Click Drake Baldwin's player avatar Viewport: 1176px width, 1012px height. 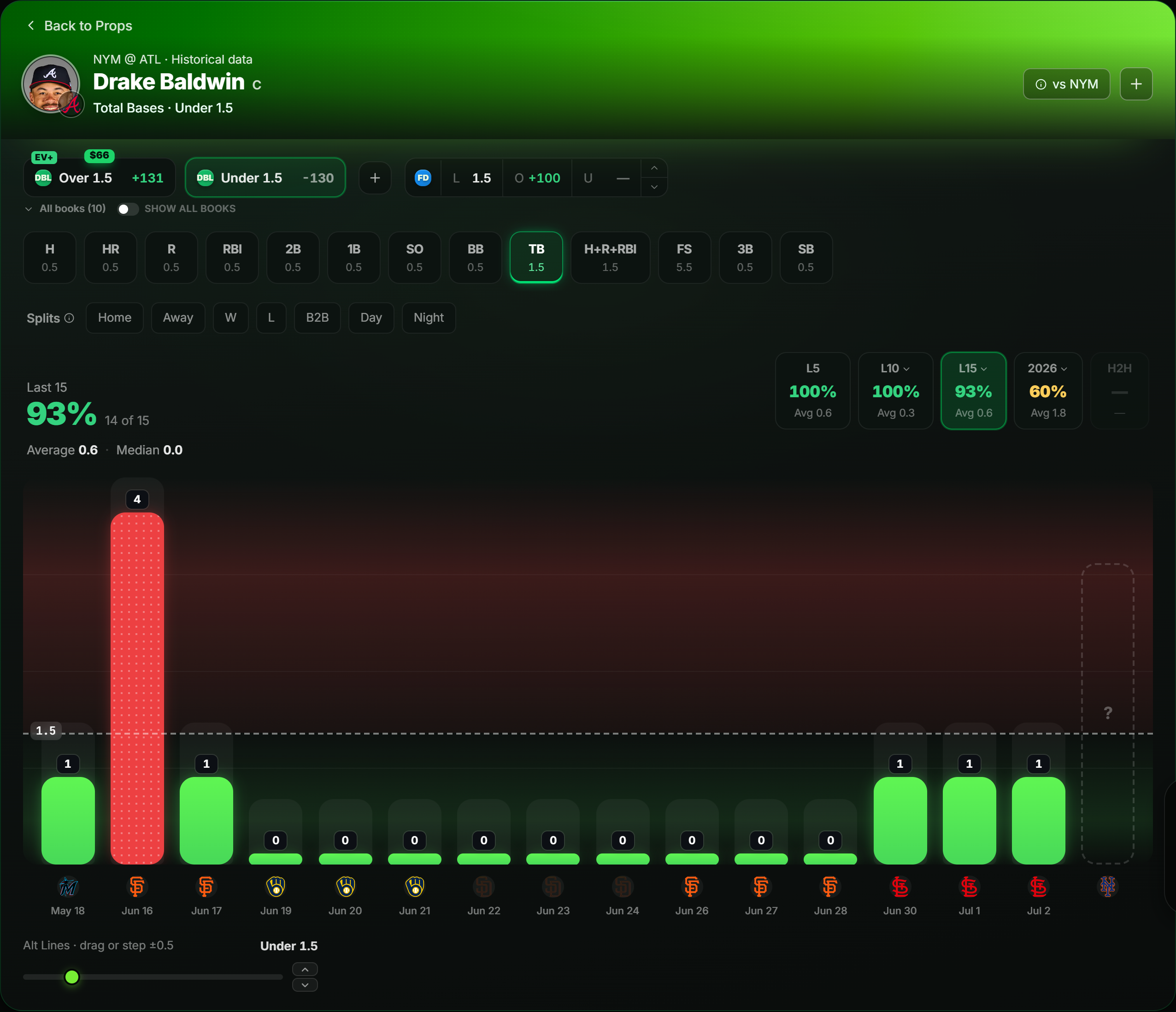point(51,84)
